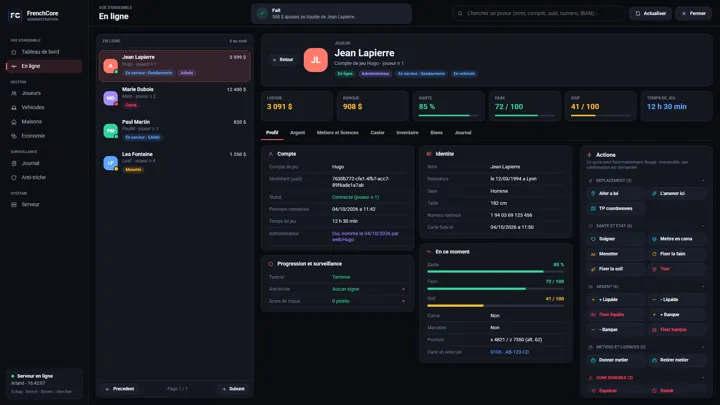
Task: Click the large JL avatar in header
Action: tap(315, 60)
